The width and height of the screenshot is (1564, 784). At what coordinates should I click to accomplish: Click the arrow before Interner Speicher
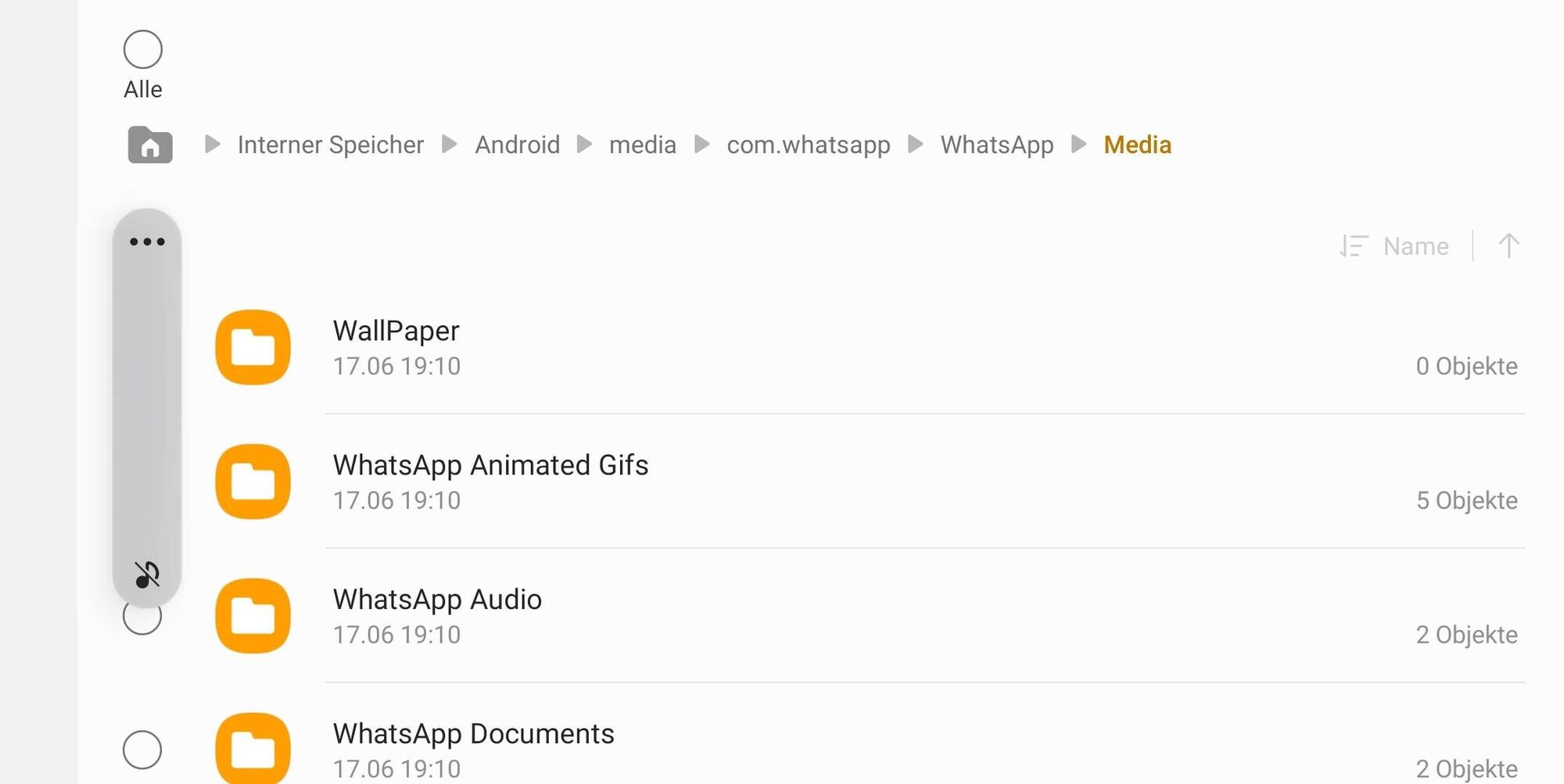pyautogui.click(x=212, y=145)
